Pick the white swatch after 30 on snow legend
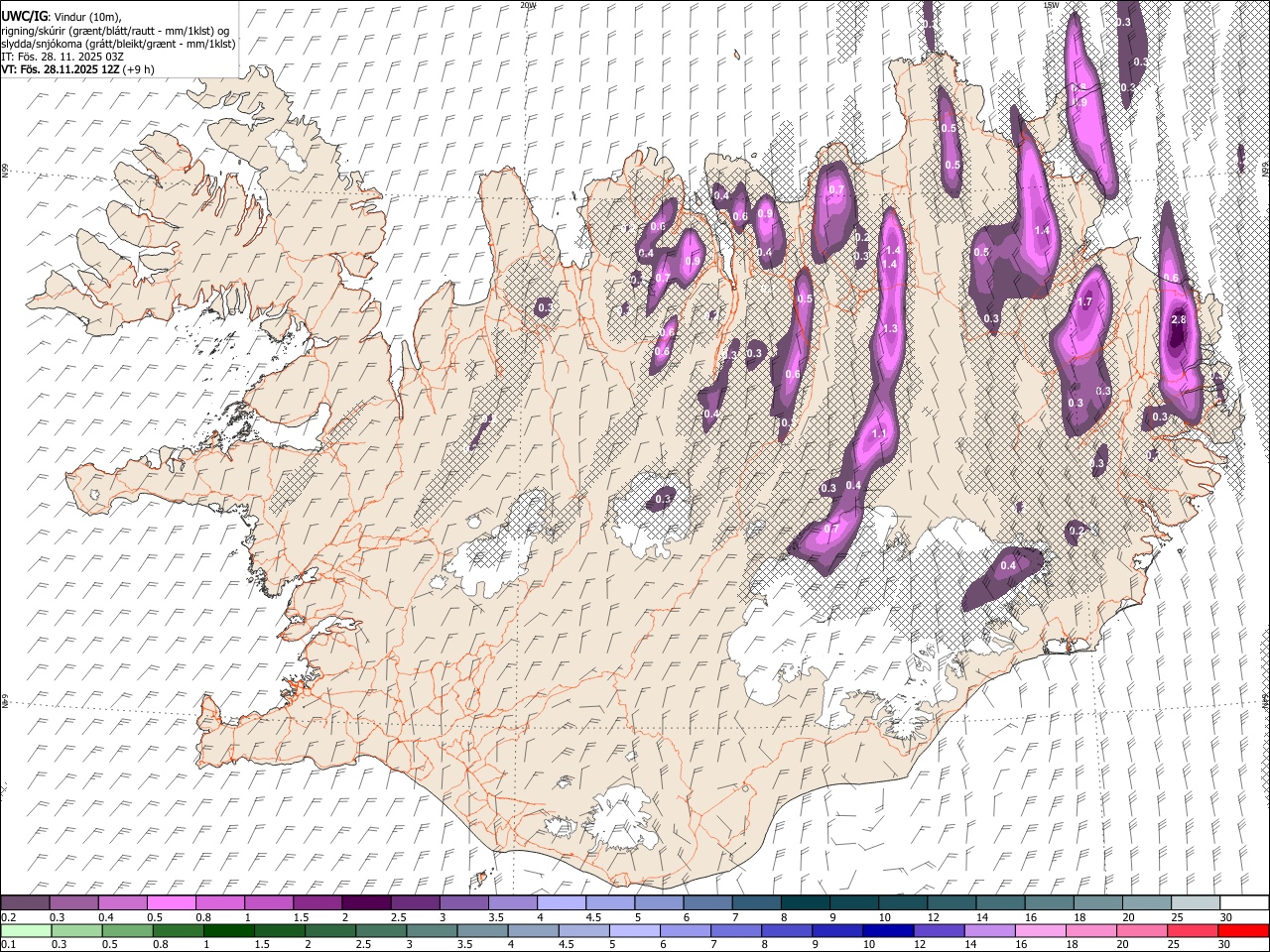 click(1245, 902)
